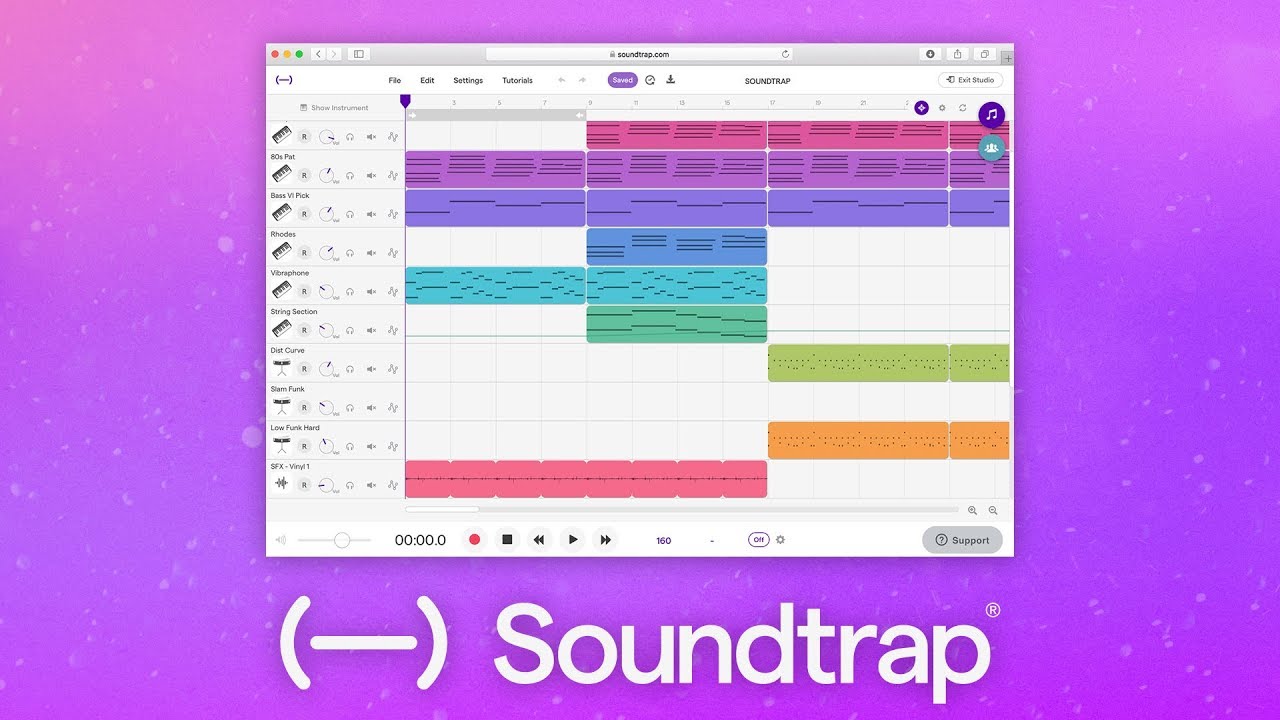1280x720 pixels.
Task: Open the Slam Funk drum kit icon
Action: [x=282, y=407]
